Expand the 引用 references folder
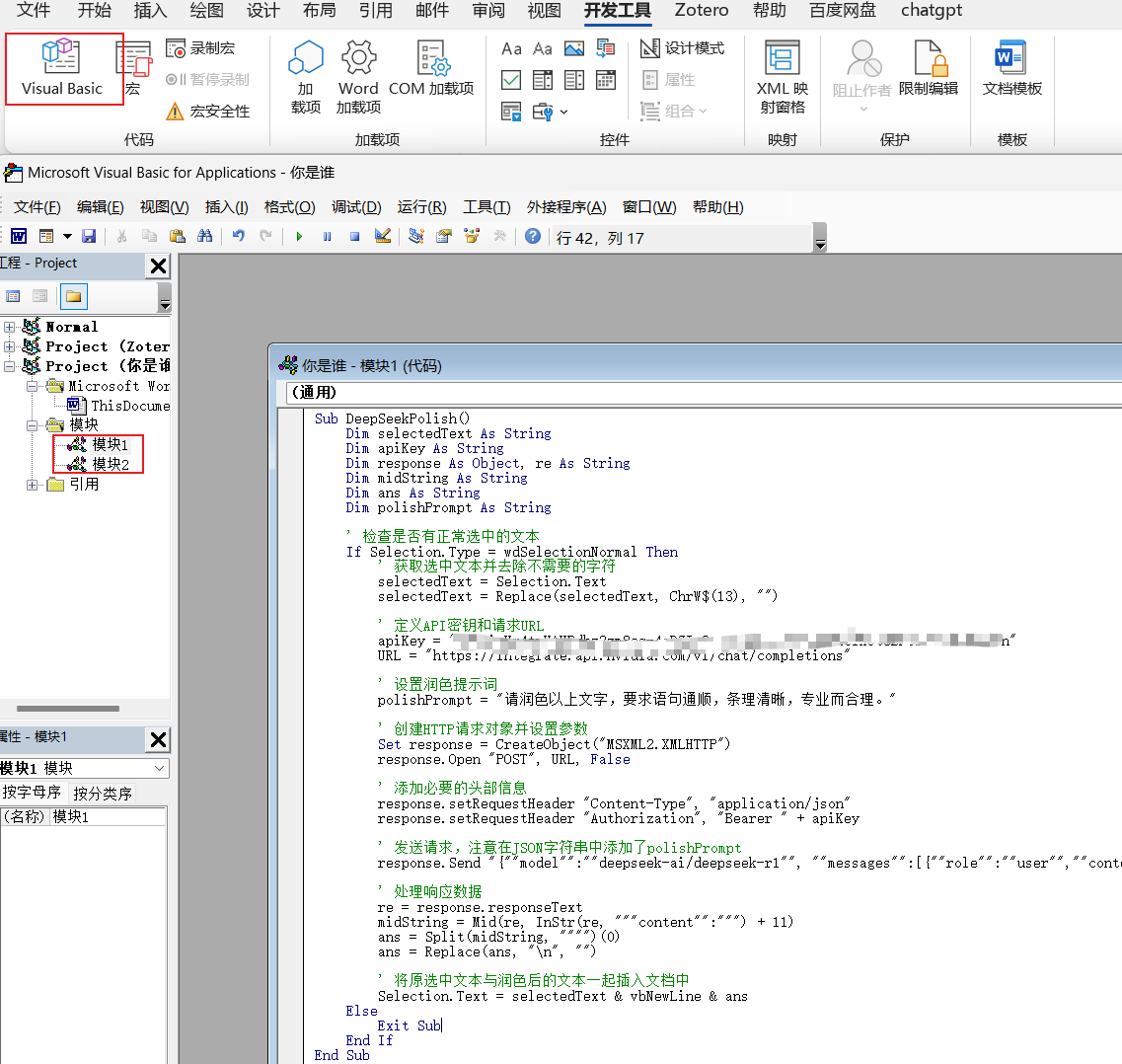 pos(33,485)
